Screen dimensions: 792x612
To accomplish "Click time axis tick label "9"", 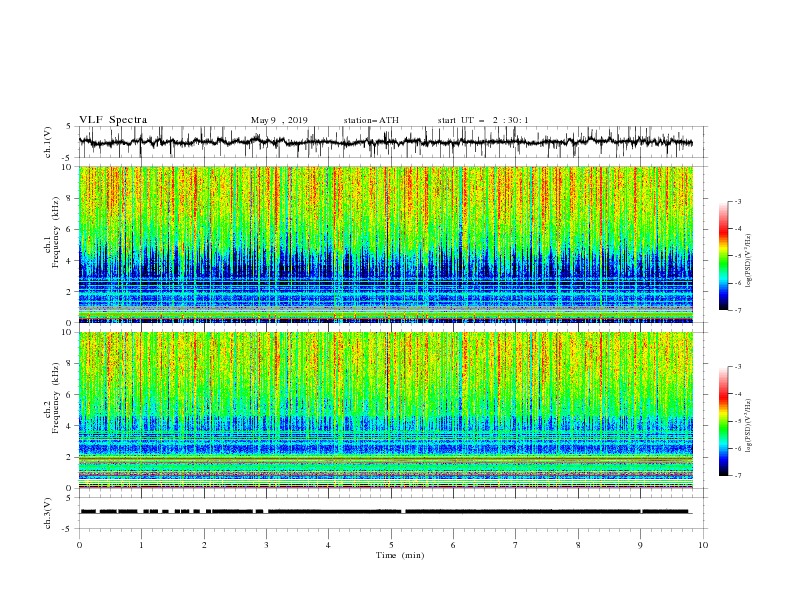I will pos(640,545).
